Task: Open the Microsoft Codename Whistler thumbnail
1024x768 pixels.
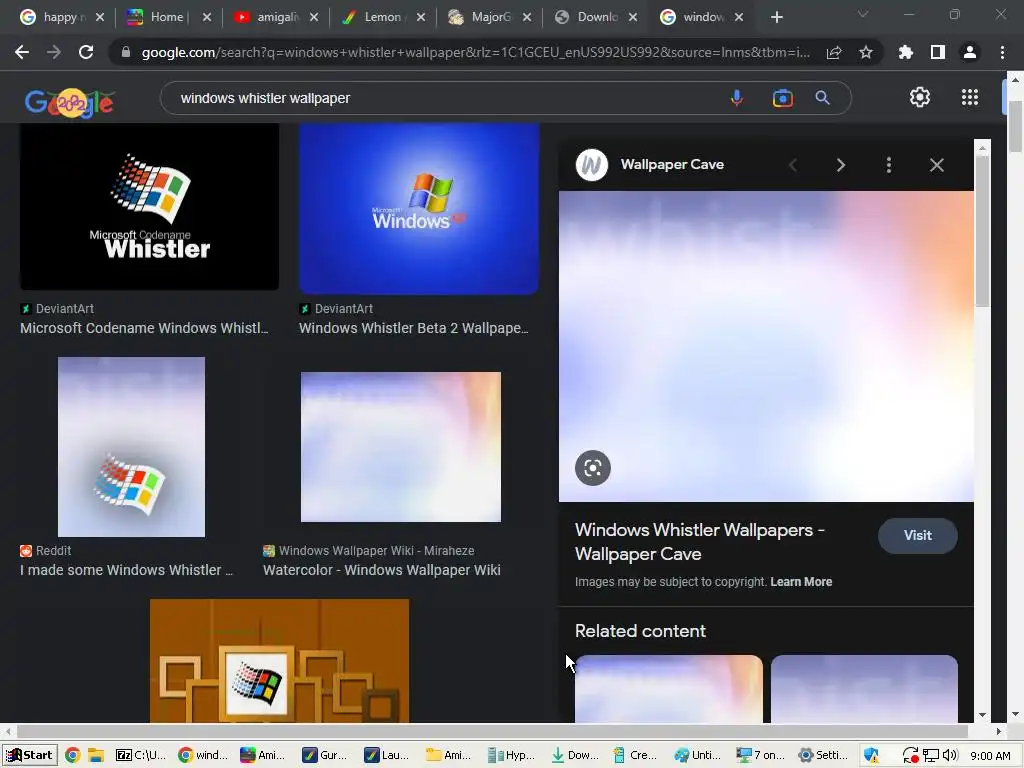Action: (x=150, y=207)
